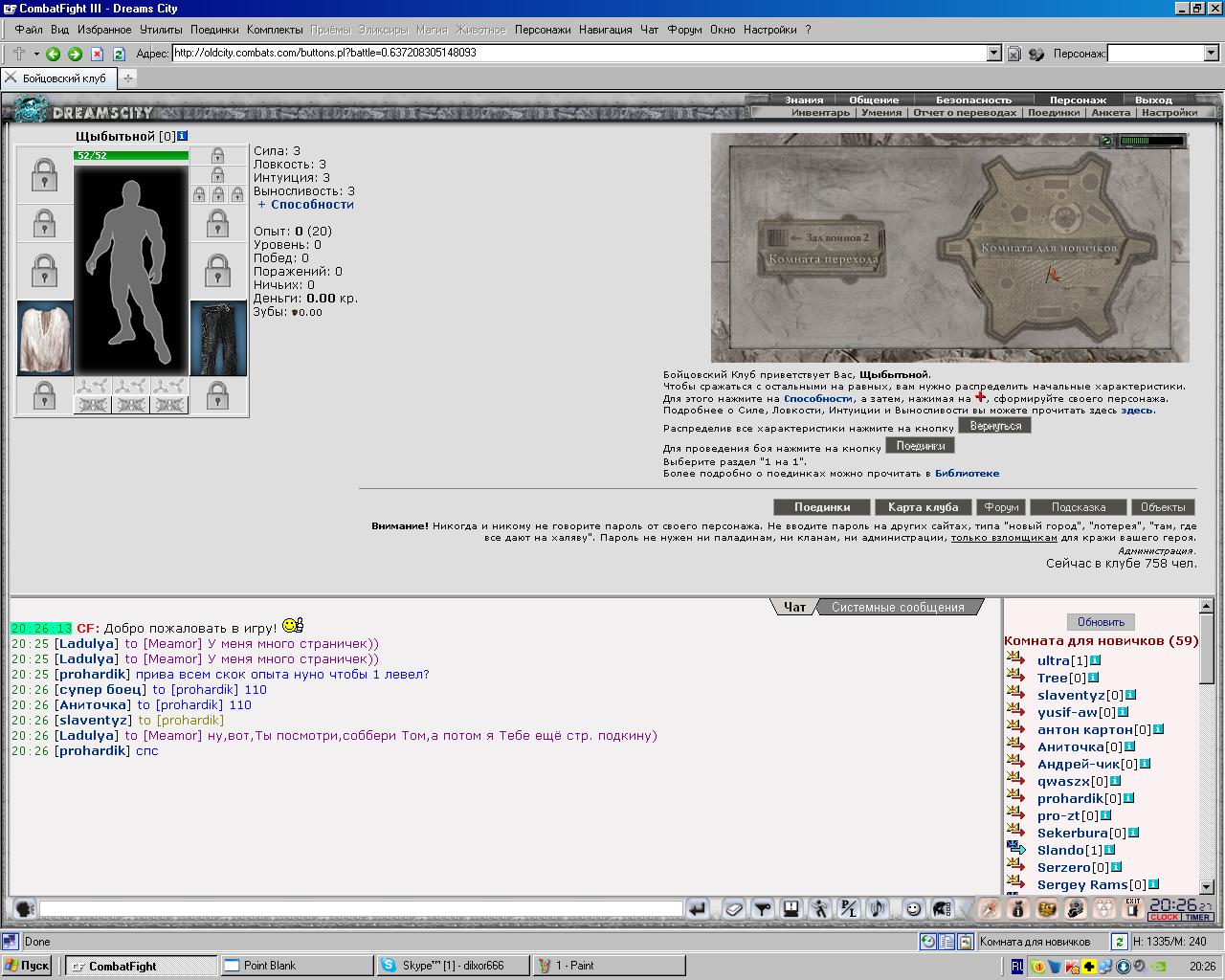Click the address URL field
Viewport: 1225px width, 980px height.
coord(579,54)
